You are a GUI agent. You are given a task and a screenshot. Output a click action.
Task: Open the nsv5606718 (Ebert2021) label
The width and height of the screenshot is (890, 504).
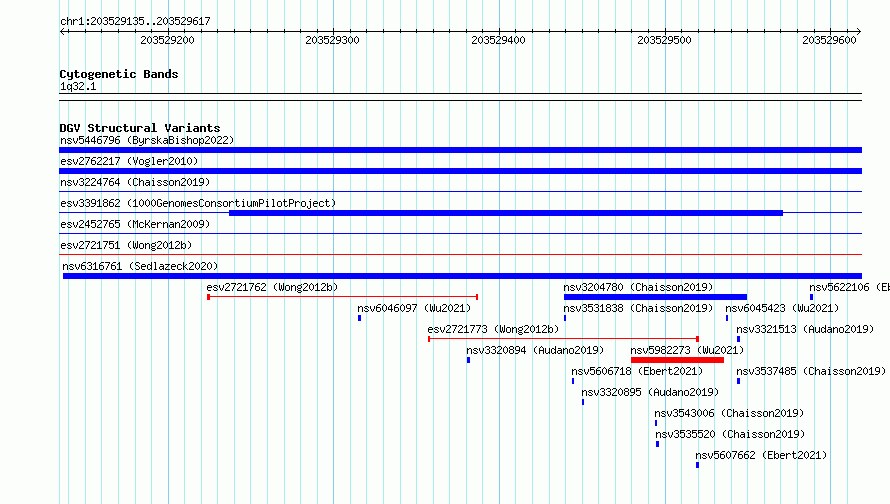coord(637,371)
